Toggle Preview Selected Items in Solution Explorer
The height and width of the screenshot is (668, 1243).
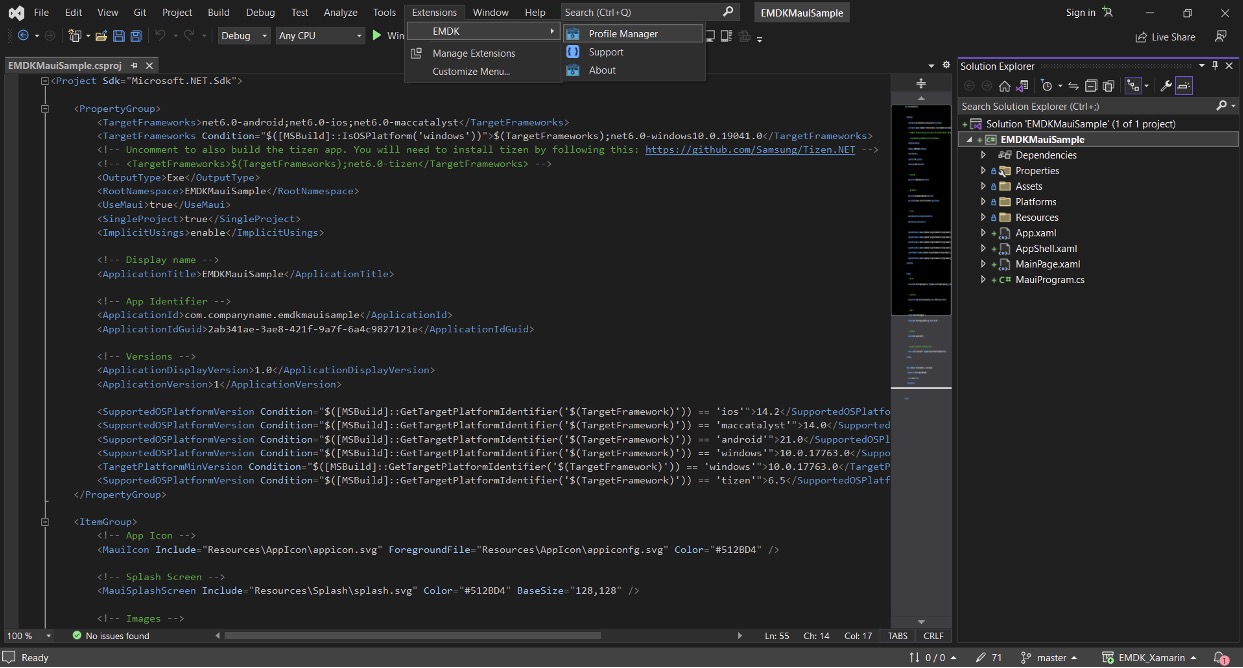pyautogui.click(x=1184, y=86)
